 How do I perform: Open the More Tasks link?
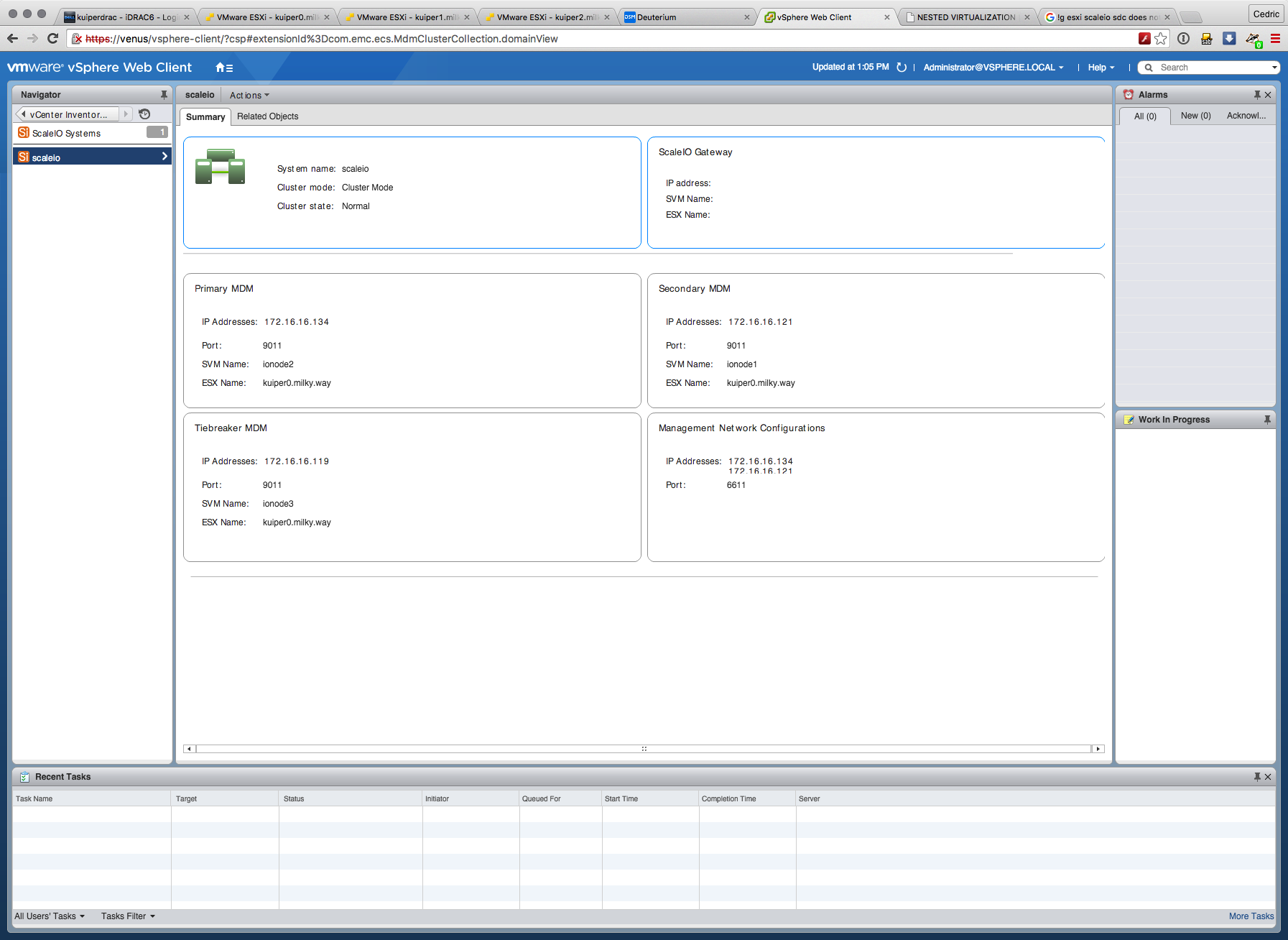point(1251,916)
